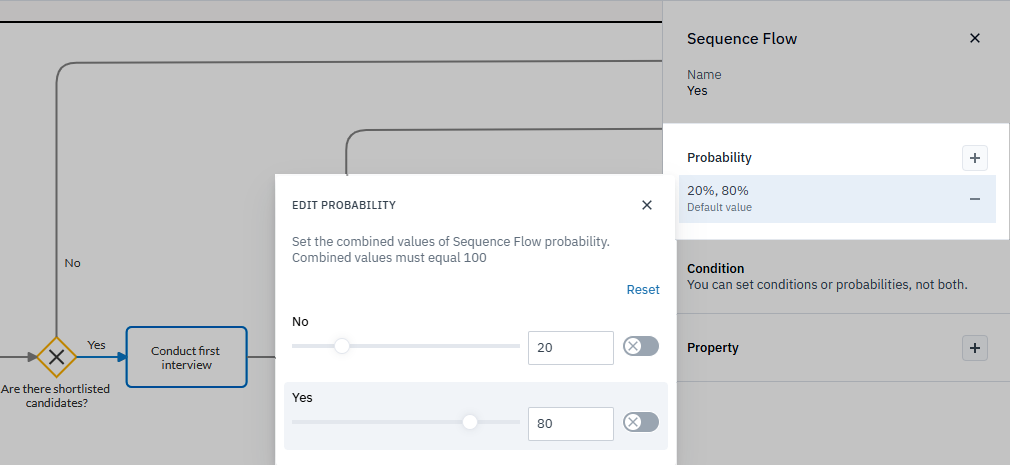Click the No sequence flow label on the diagram

(72, 263)
